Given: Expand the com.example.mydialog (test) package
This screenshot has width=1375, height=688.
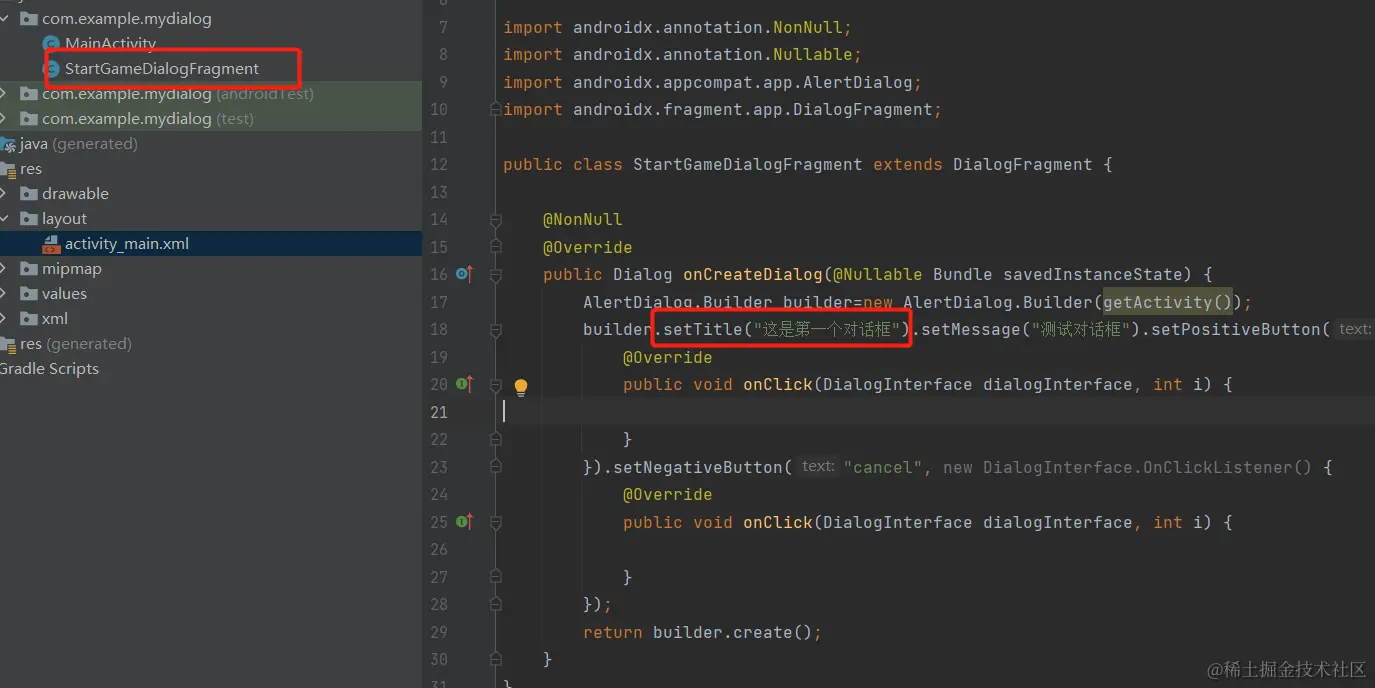Looking at the screenshot, I should tap(5, 119).
